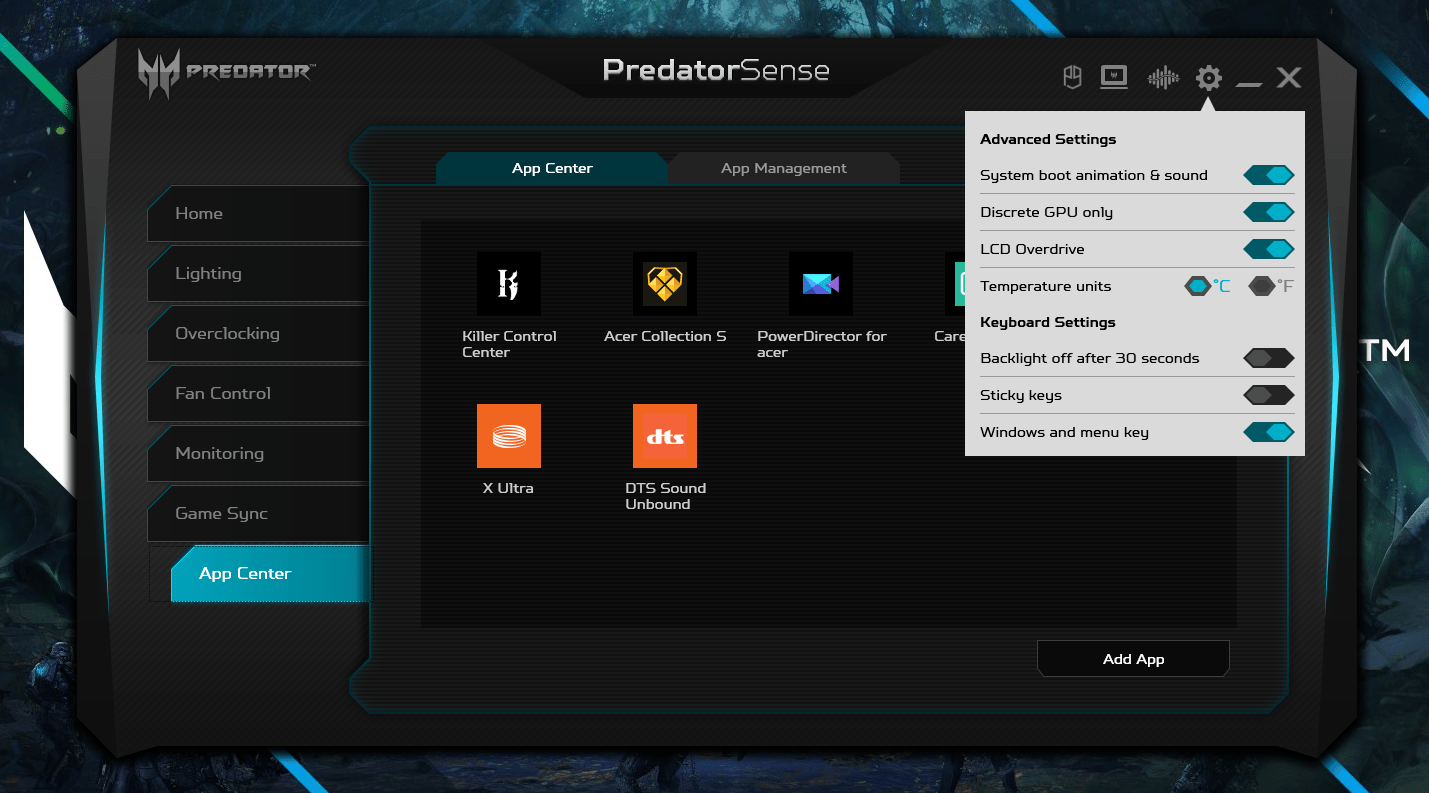Open Killer Control Center app icon
Screen dimensions: 1429x793
pos(509,284)
